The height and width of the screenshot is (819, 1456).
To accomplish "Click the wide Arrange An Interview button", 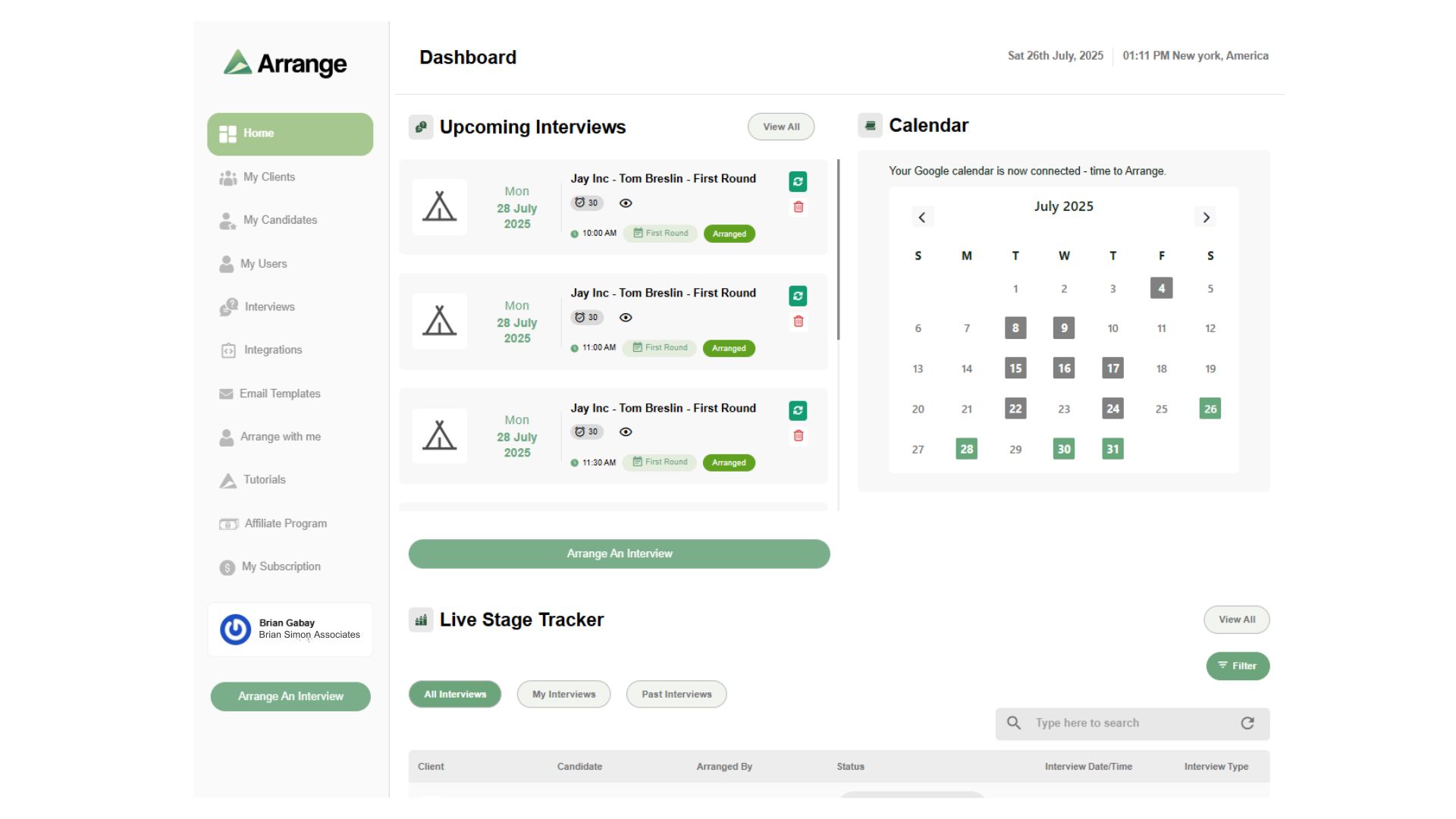I will pyautogui.click(x=619, y=554).
